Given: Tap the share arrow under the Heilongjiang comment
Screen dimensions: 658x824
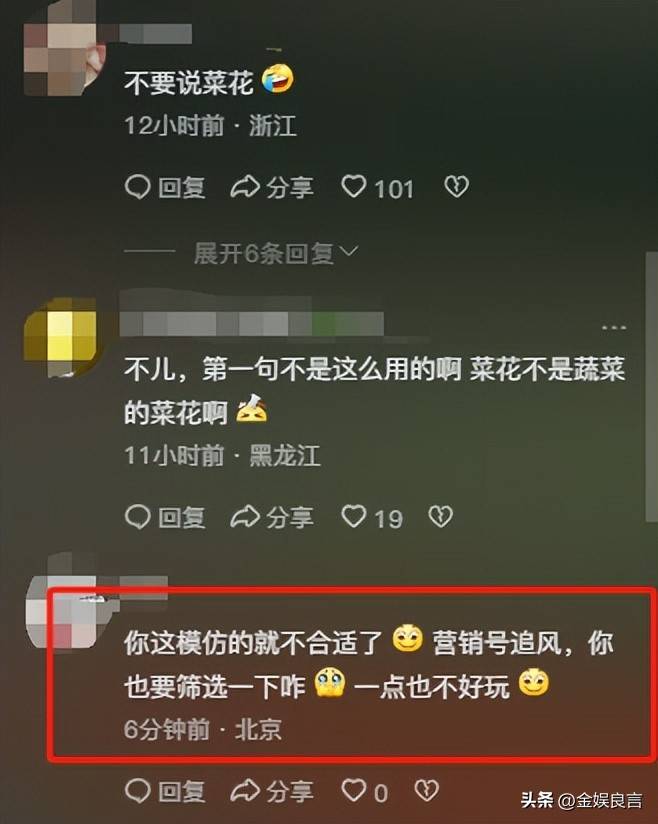Looking at the screenshot, I should pos(245,517).
